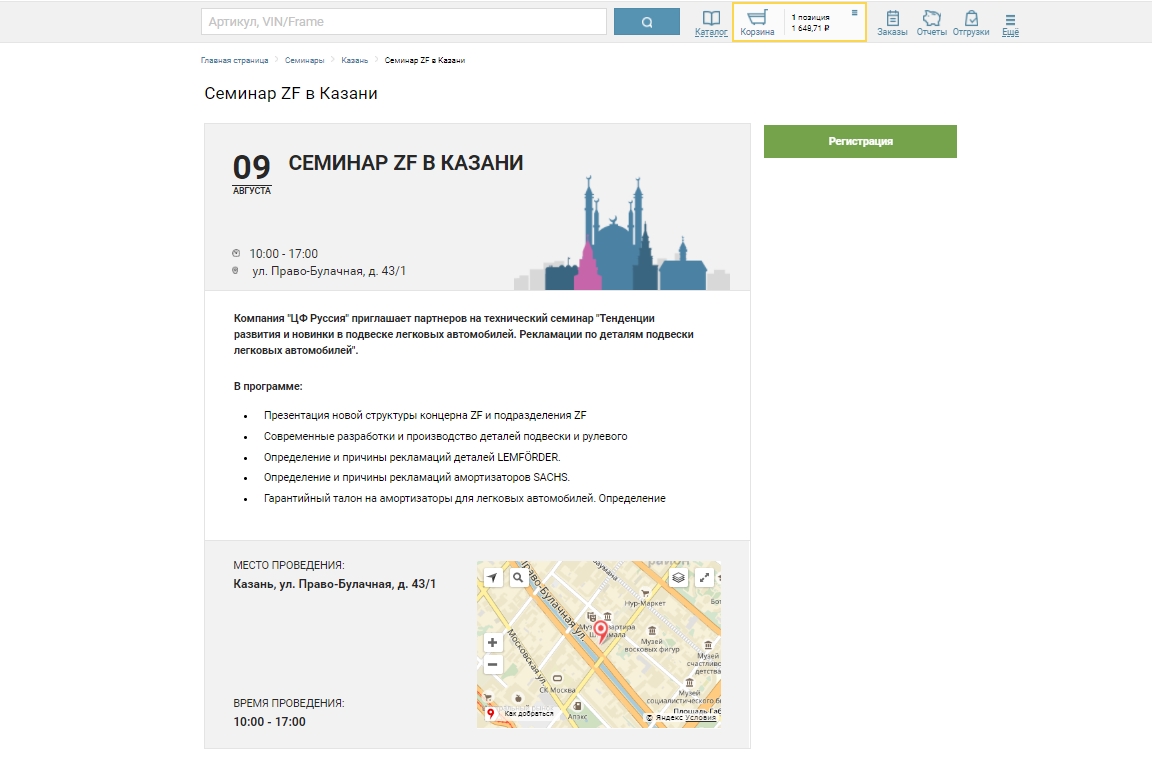Open the Семинары breadcrumb link
The image size is (1152, 759).
coord(304,60)
